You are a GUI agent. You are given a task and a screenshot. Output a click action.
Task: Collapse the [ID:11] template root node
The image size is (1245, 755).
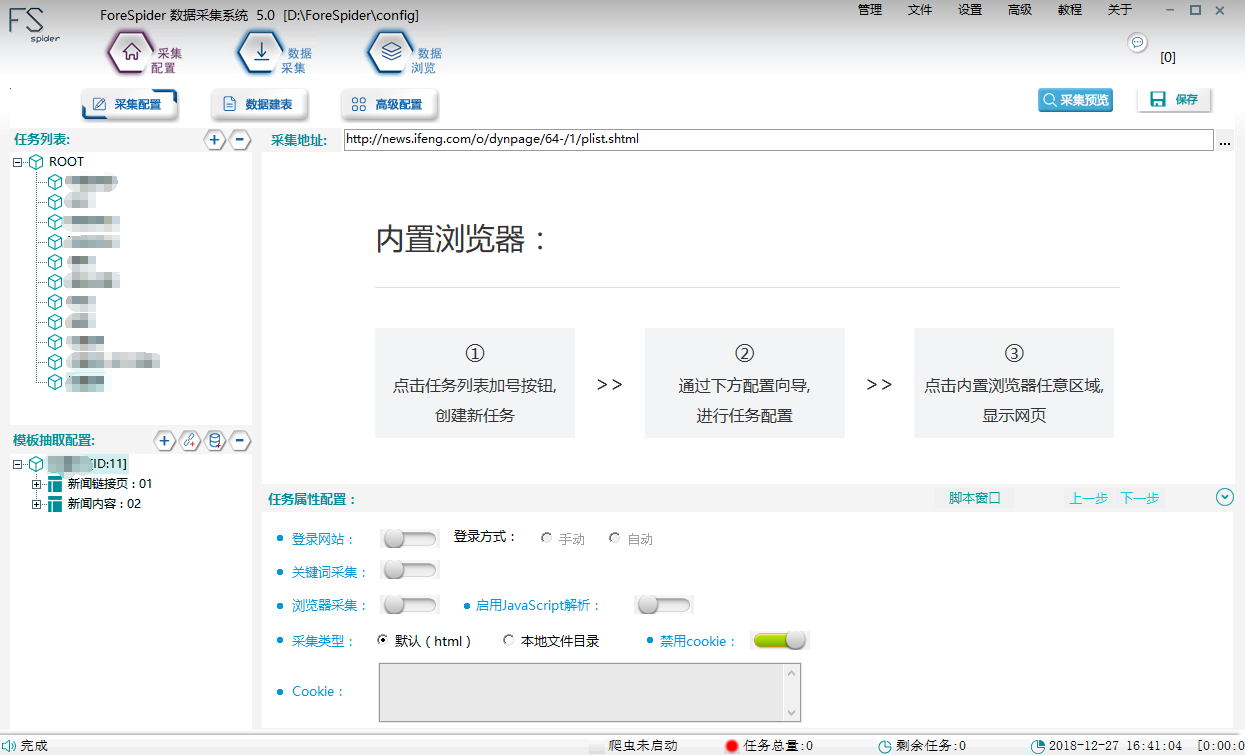click(x=18, y=464)
